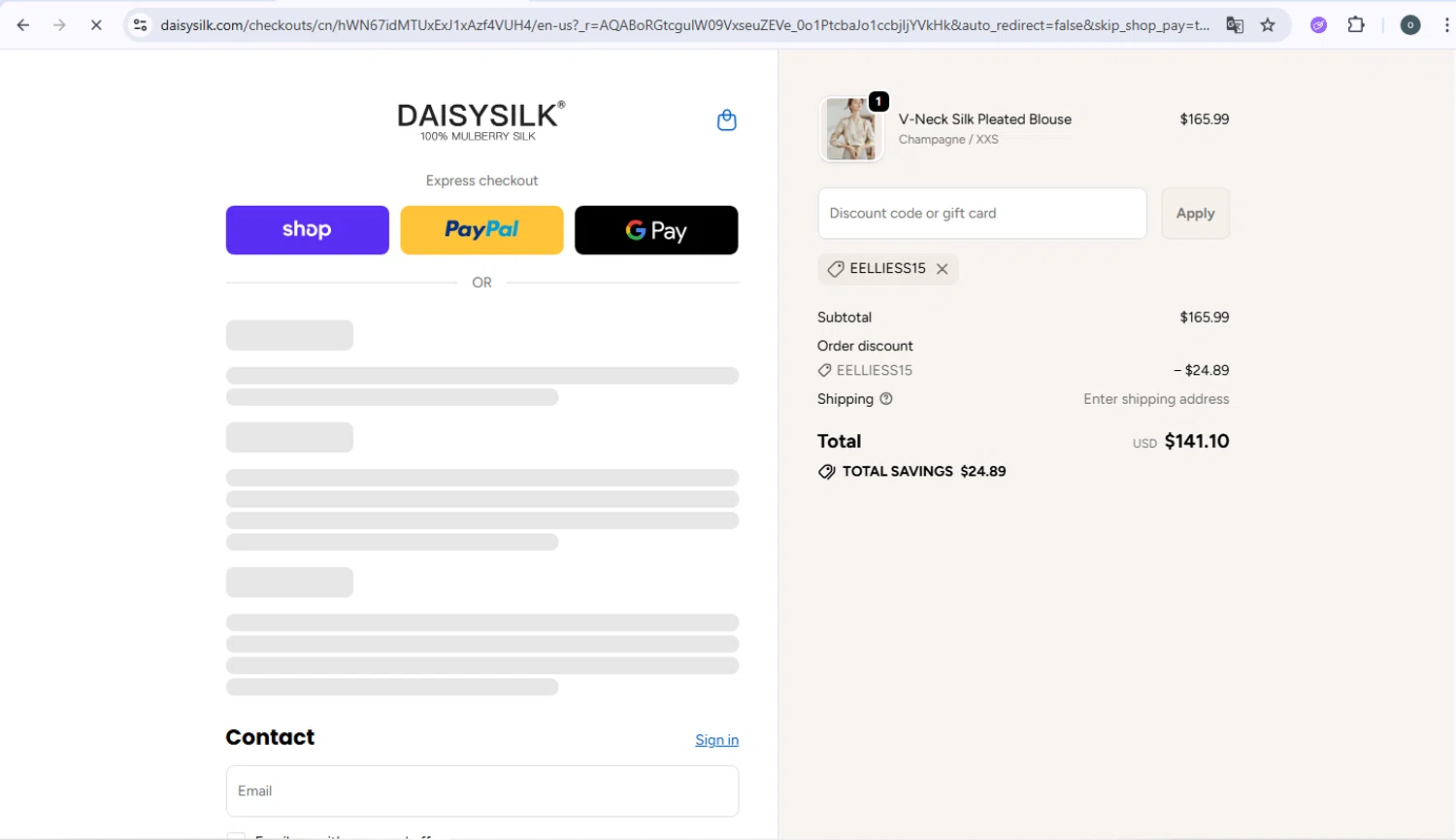This screenshot has width=1456, height=840.
Task: Pay with the Shop Pay button
Action: click(x=308, y=230)
